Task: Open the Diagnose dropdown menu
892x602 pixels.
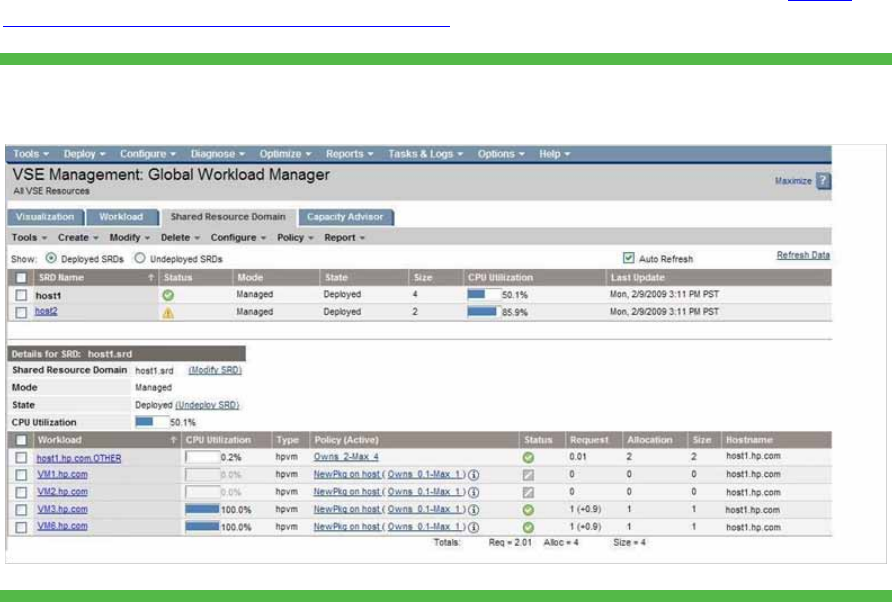Action: pos(217,154)
